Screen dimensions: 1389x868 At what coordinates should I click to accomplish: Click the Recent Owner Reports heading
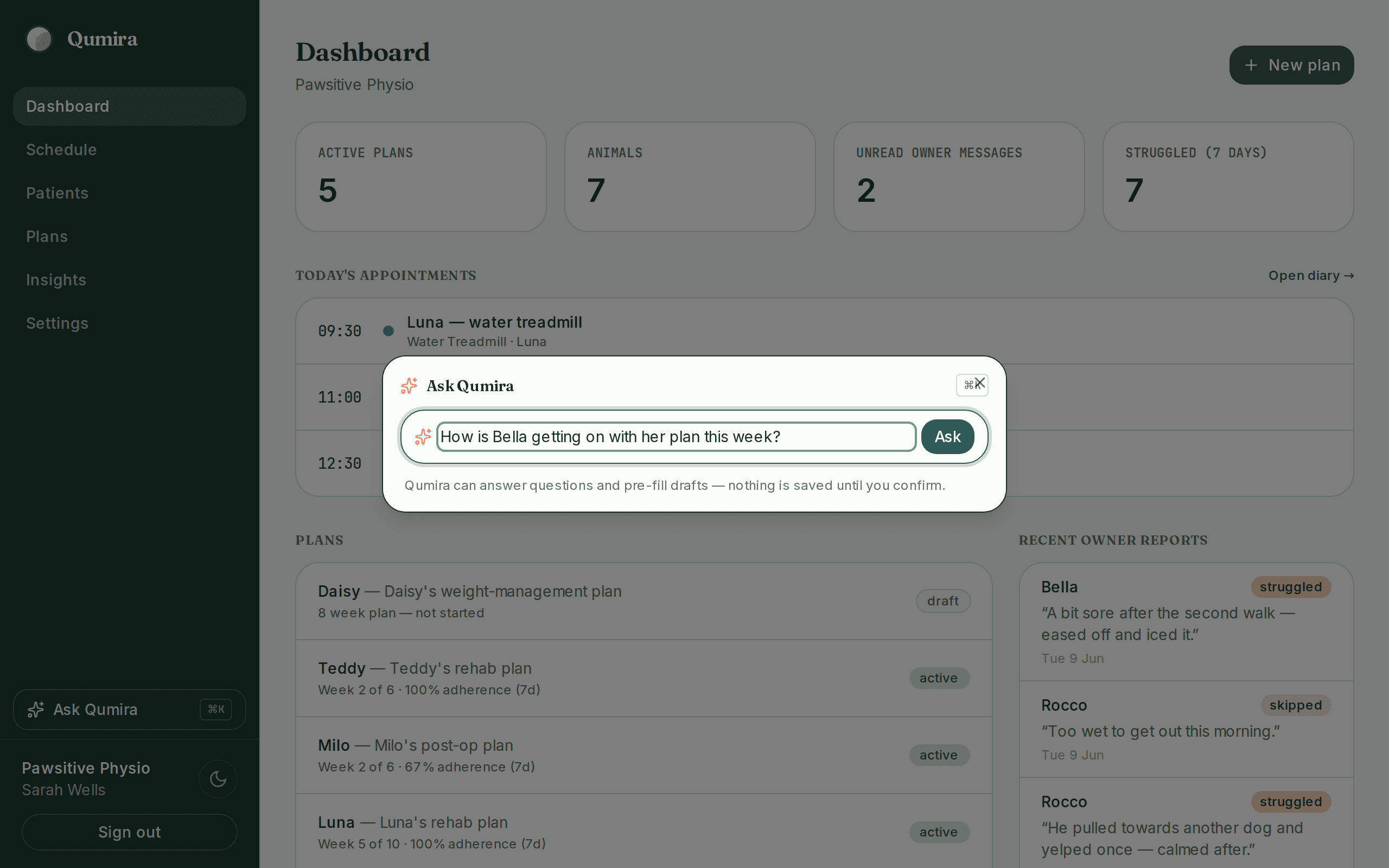pyautogui.click(x=1113, y=540)
